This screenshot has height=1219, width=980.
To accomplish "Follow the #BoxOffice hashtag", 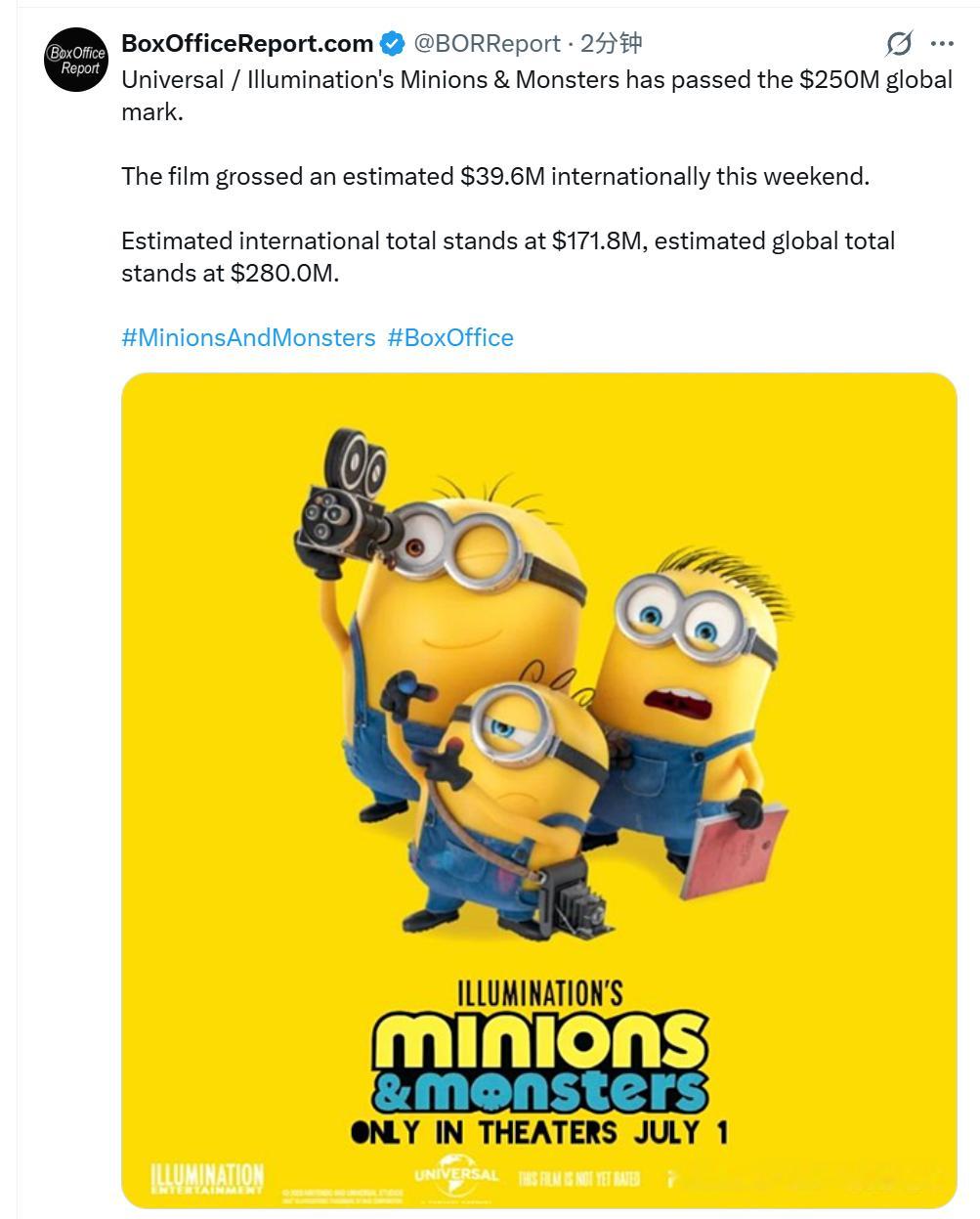I will point(450,338).
